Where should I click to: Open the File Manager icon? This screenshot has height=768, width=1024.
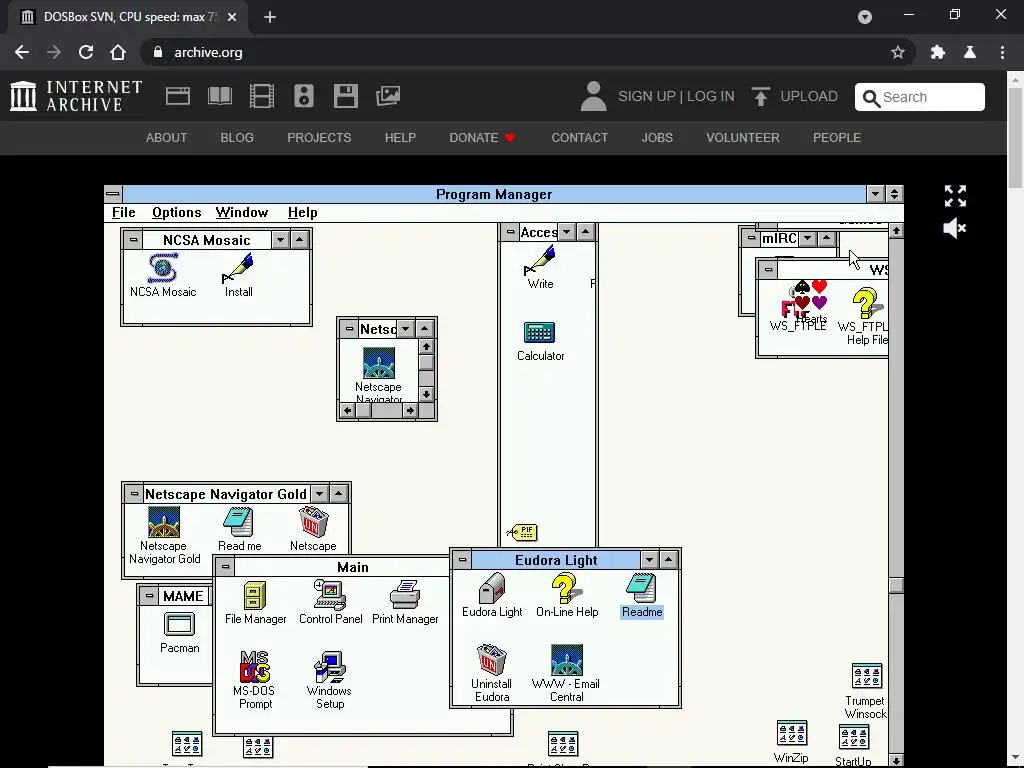pyautogui.click(x=255, y=595)
